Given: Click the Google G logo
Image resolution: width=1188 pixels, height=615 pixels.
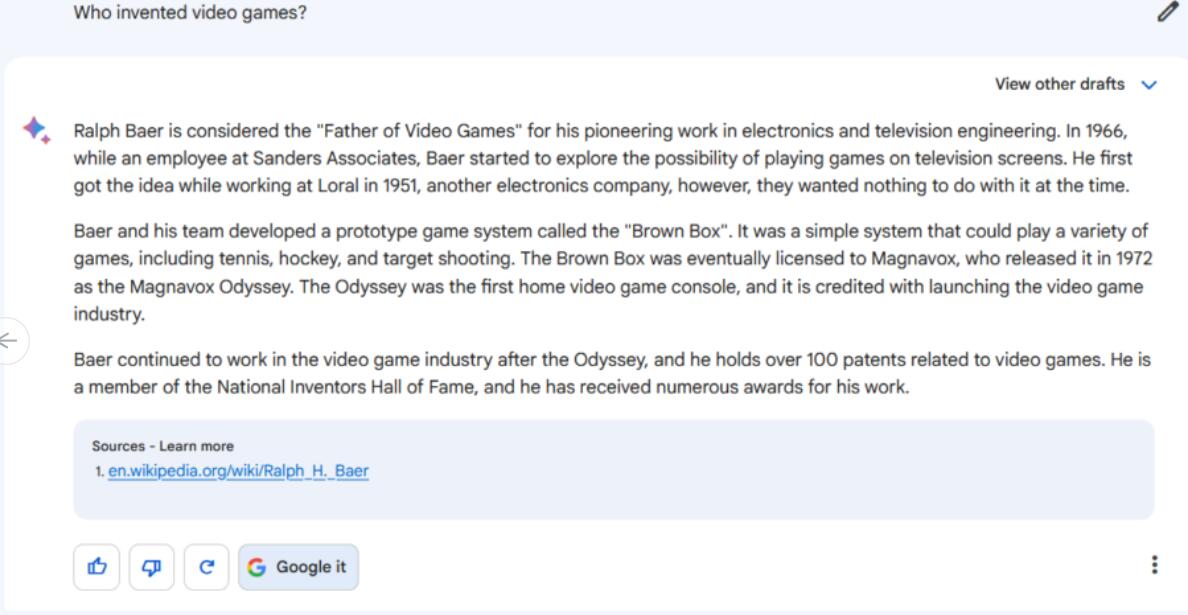Looking at the screenshot, I should point(257,567).
